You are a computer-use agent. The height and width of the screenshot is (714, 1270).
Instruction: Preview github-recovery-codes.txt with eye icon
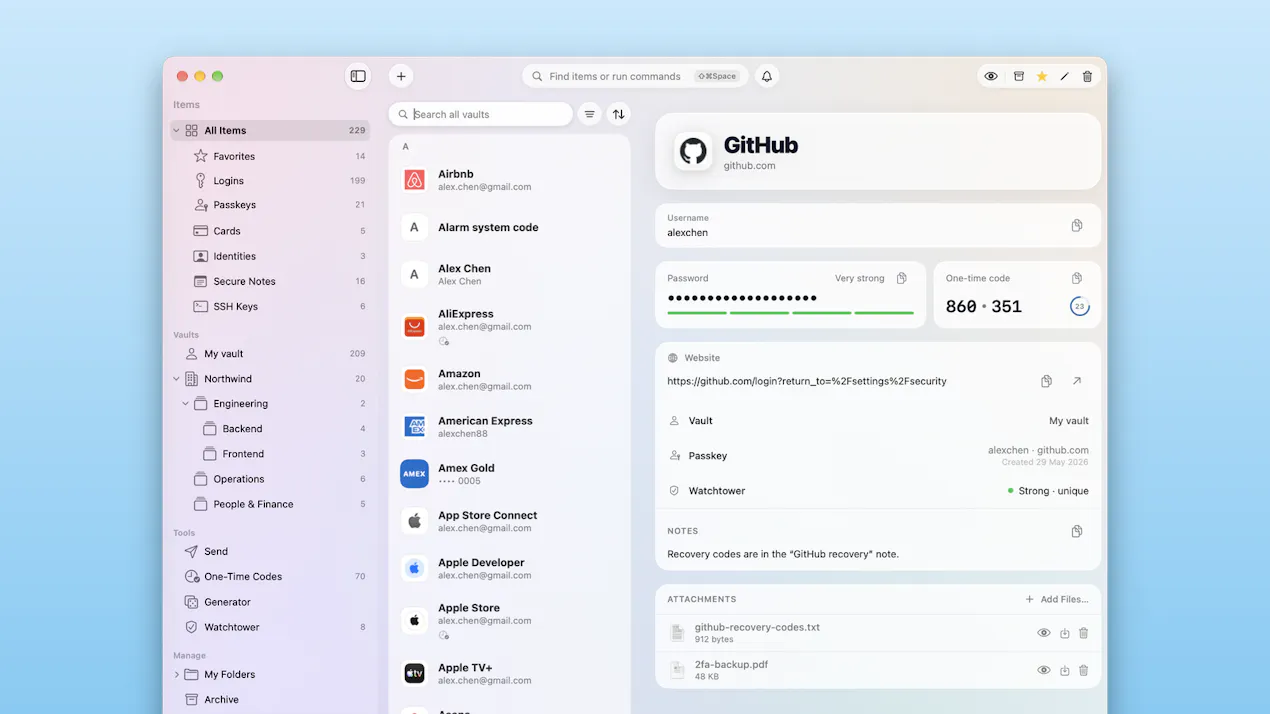click(1044, 633)
